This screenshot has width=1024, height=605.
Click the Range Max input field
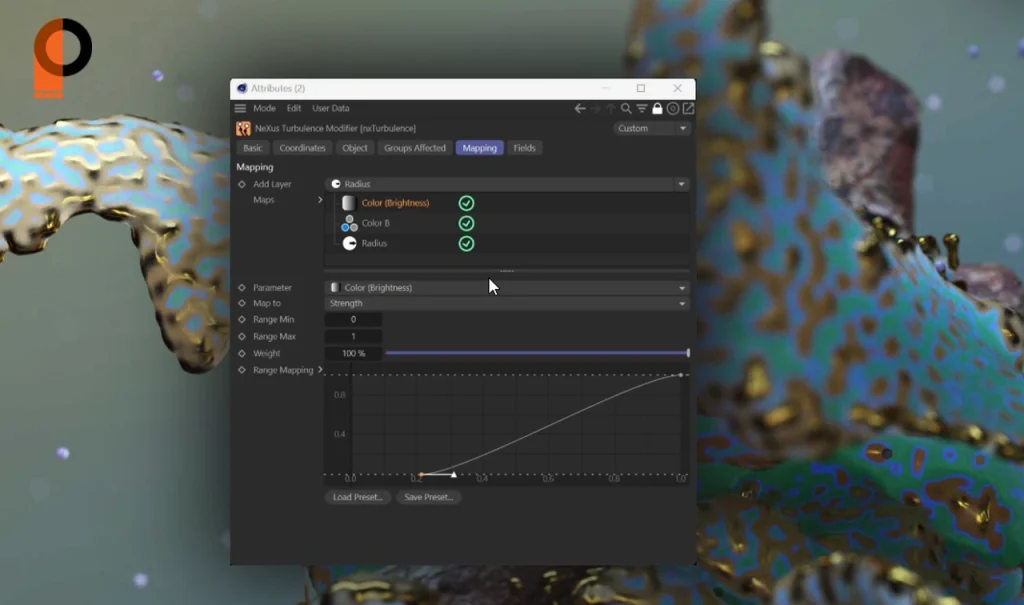[x=353, y=336]
